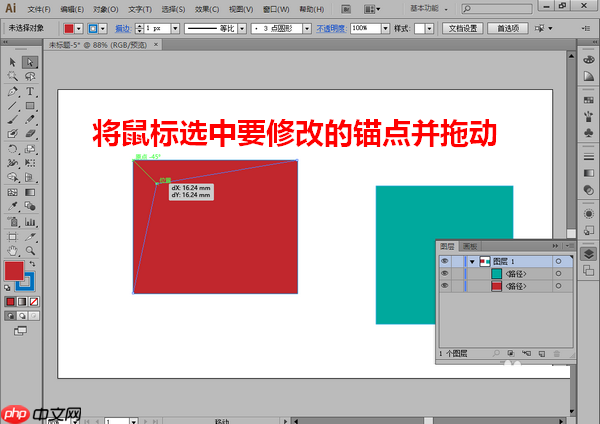The width and height of the screenshot is (600, 424).
Task: Open the 窗口(W) menu
Action: (276, 9)
